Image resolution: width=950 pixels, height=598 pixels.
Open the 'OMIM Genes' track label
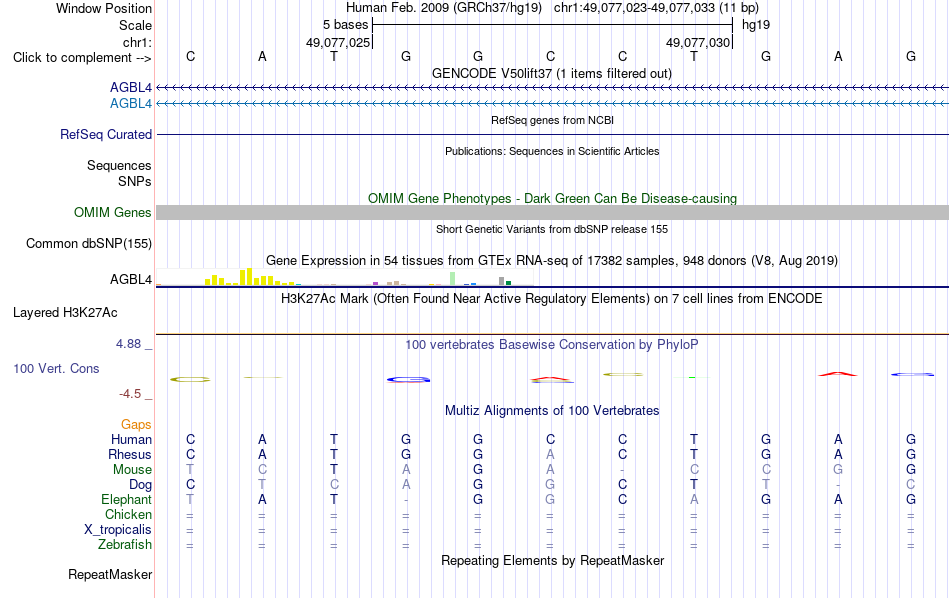(x=113, y=213)
